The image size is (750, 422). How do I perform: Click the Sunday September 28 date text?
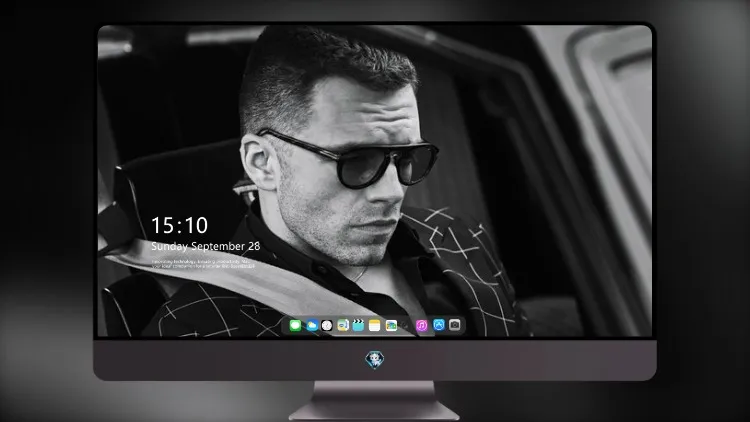click(206, 246)
